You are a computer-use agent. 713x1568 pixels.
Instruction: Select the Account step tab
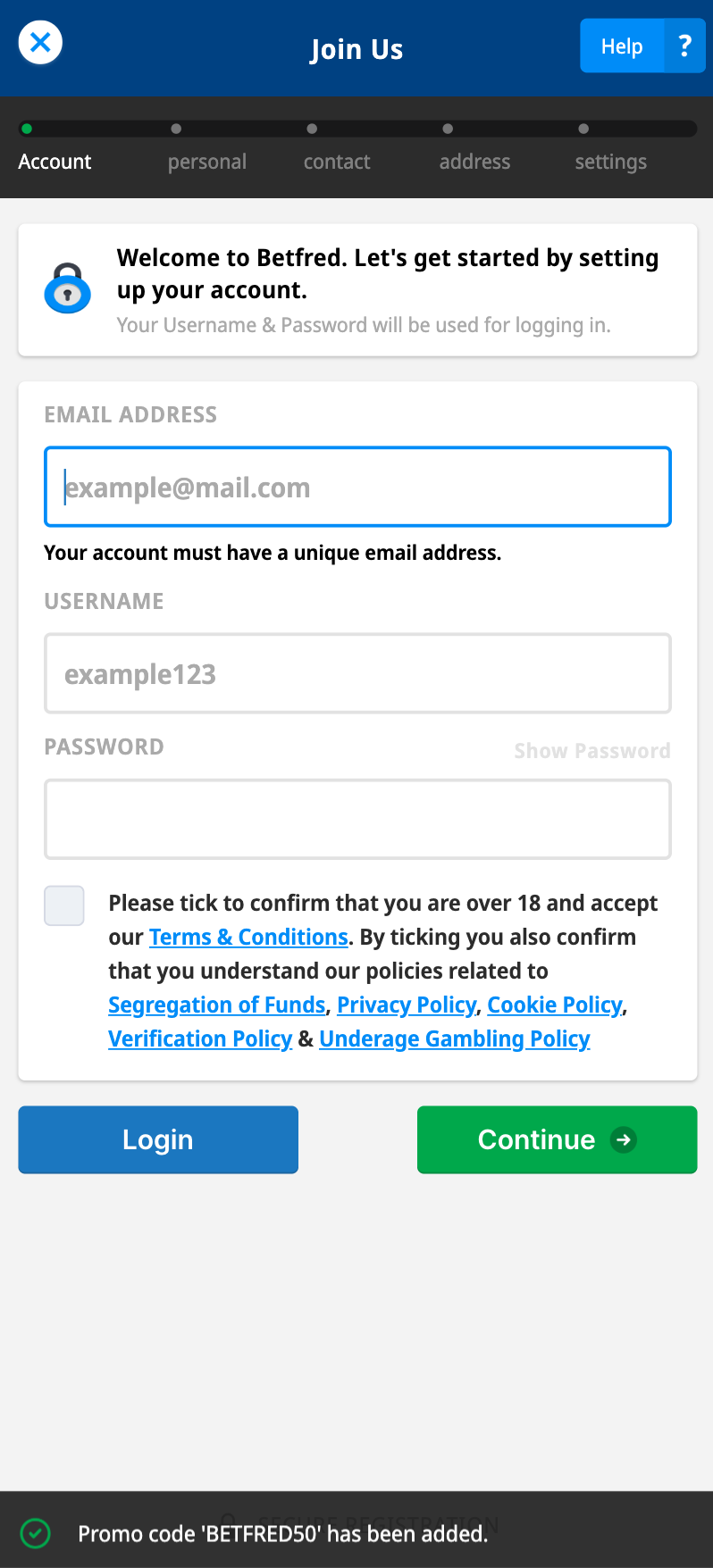(x=55, y=162)
